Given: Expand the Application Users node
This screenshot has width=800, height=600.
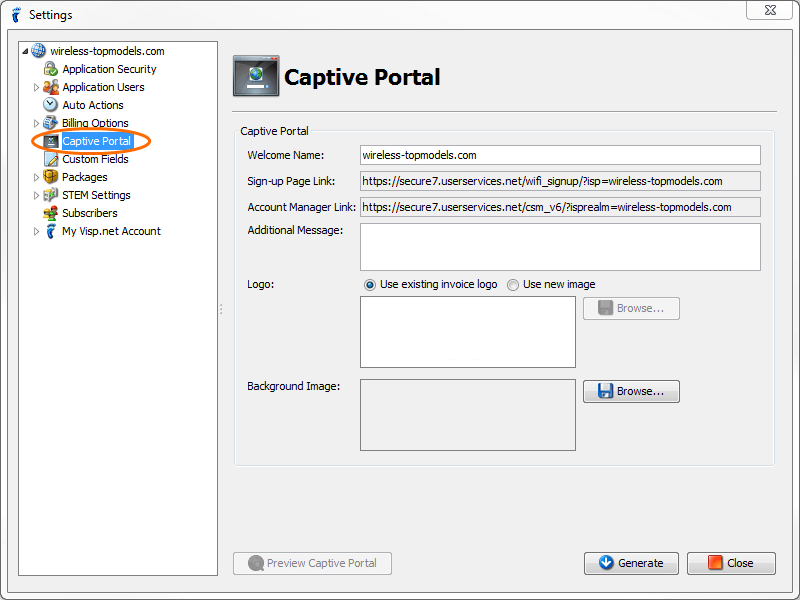Looking at the screenshot, I should pyautogui.click(x=36, y=87).
